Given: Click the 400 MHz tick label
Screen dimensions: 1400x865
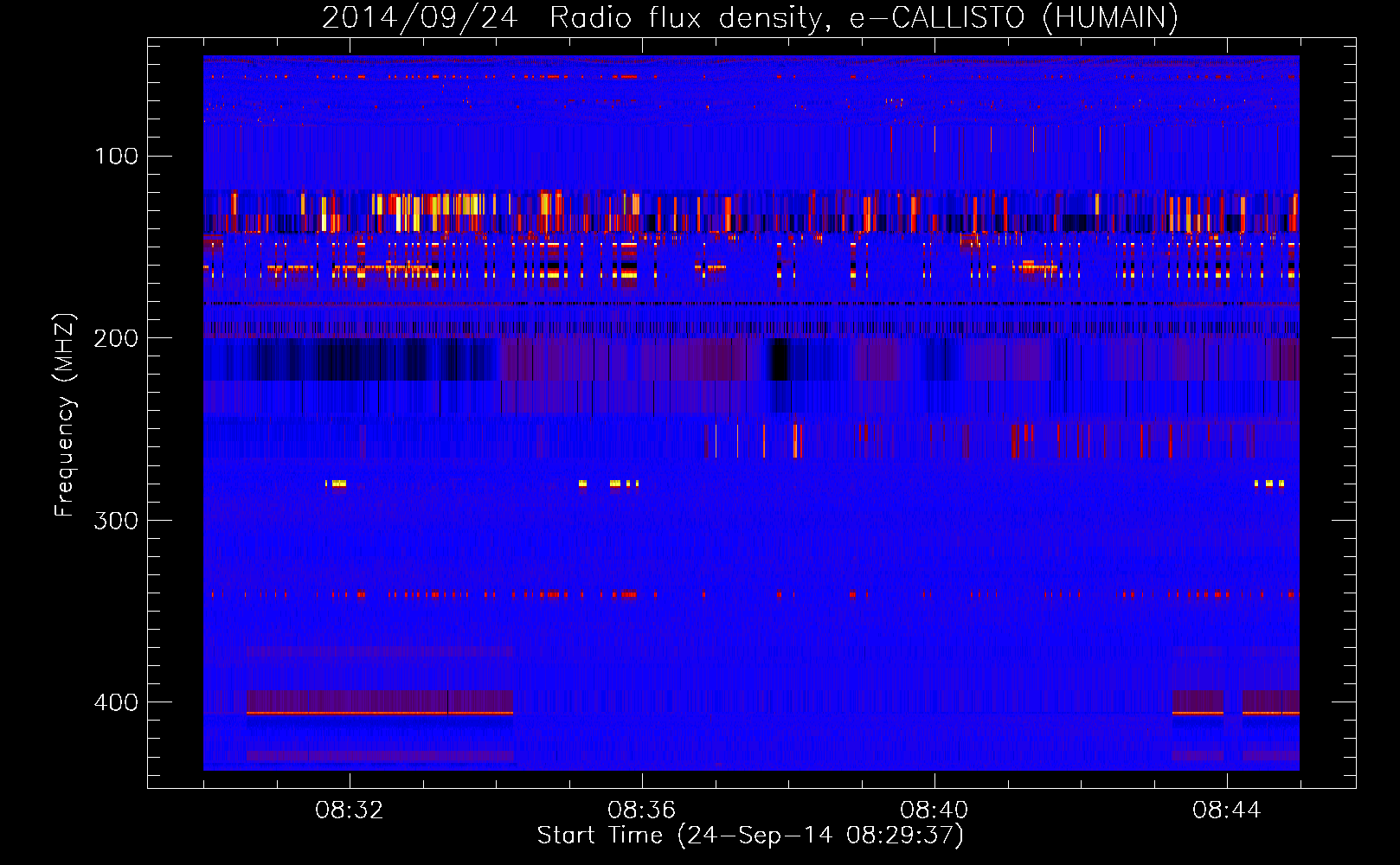Looking at the screenshot, I should pos(117,702).
